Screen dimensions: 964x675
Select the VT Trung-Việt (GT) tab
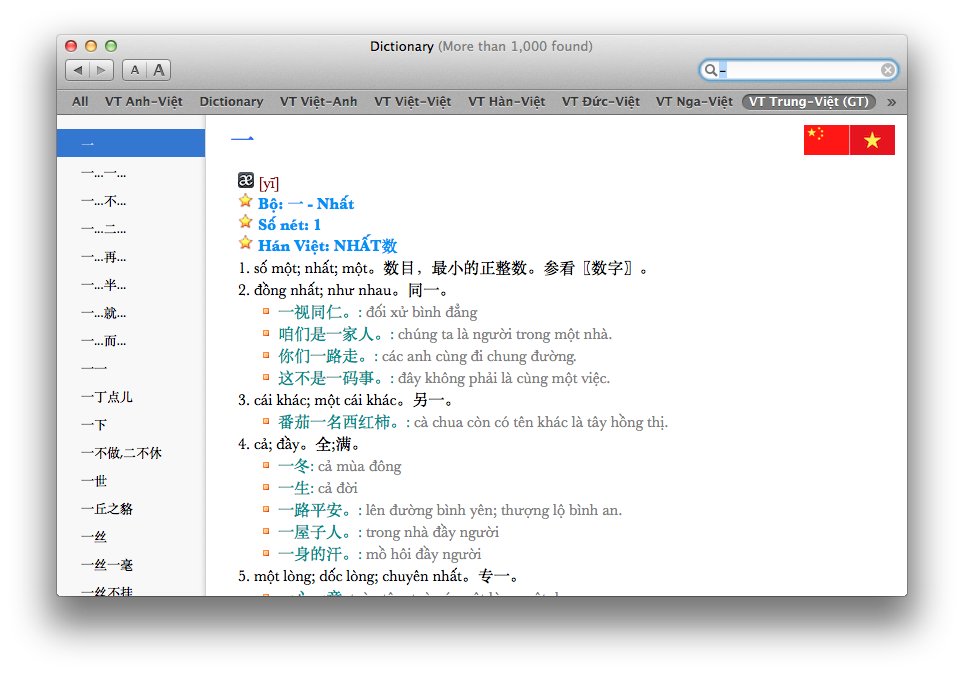coord(808,102)
